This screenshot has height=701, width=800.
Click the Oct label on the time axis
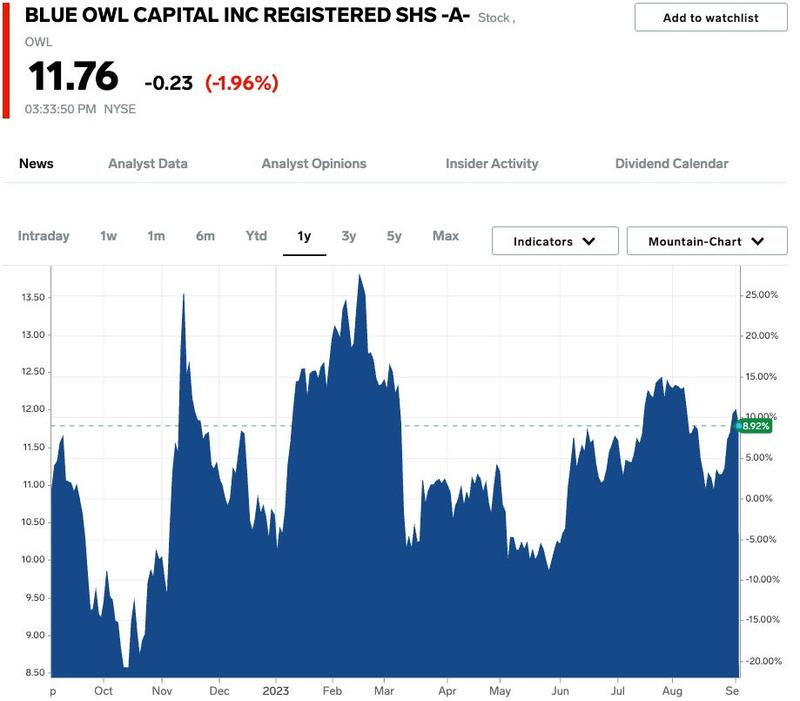tap(103, 691)
